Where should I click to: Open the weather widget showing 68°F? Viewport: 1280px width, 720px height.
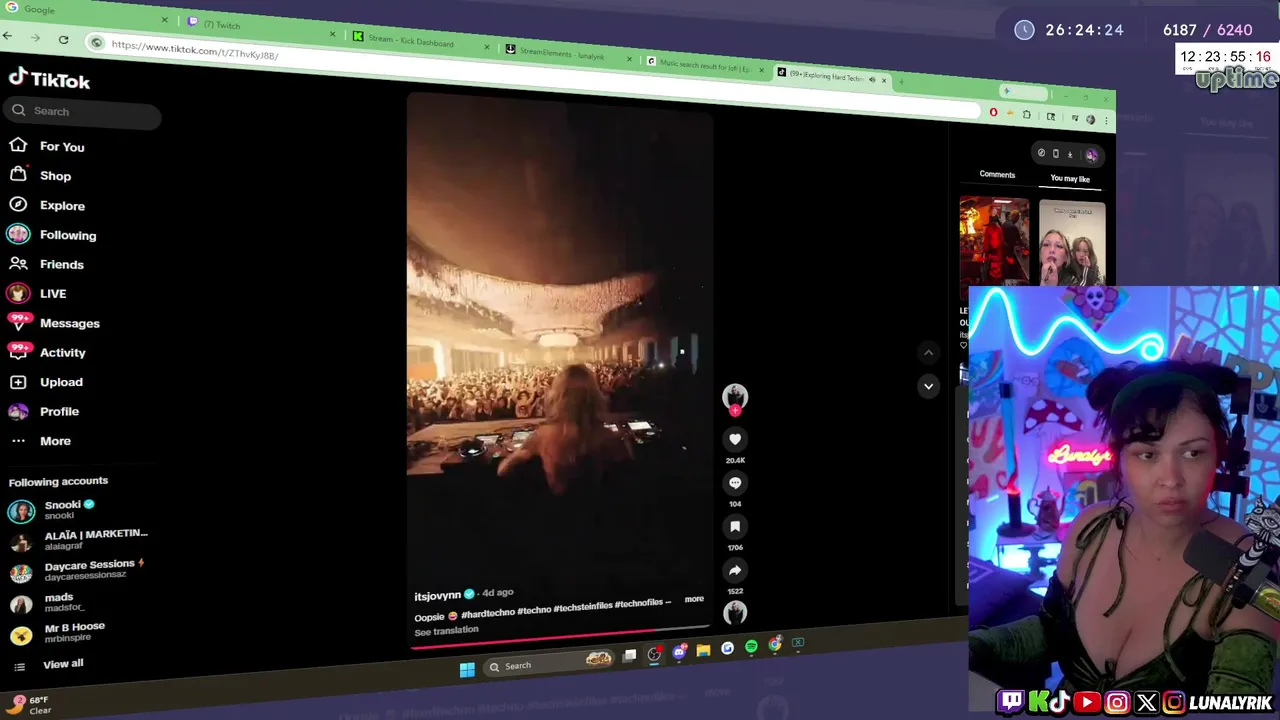[x=30, y=705]
